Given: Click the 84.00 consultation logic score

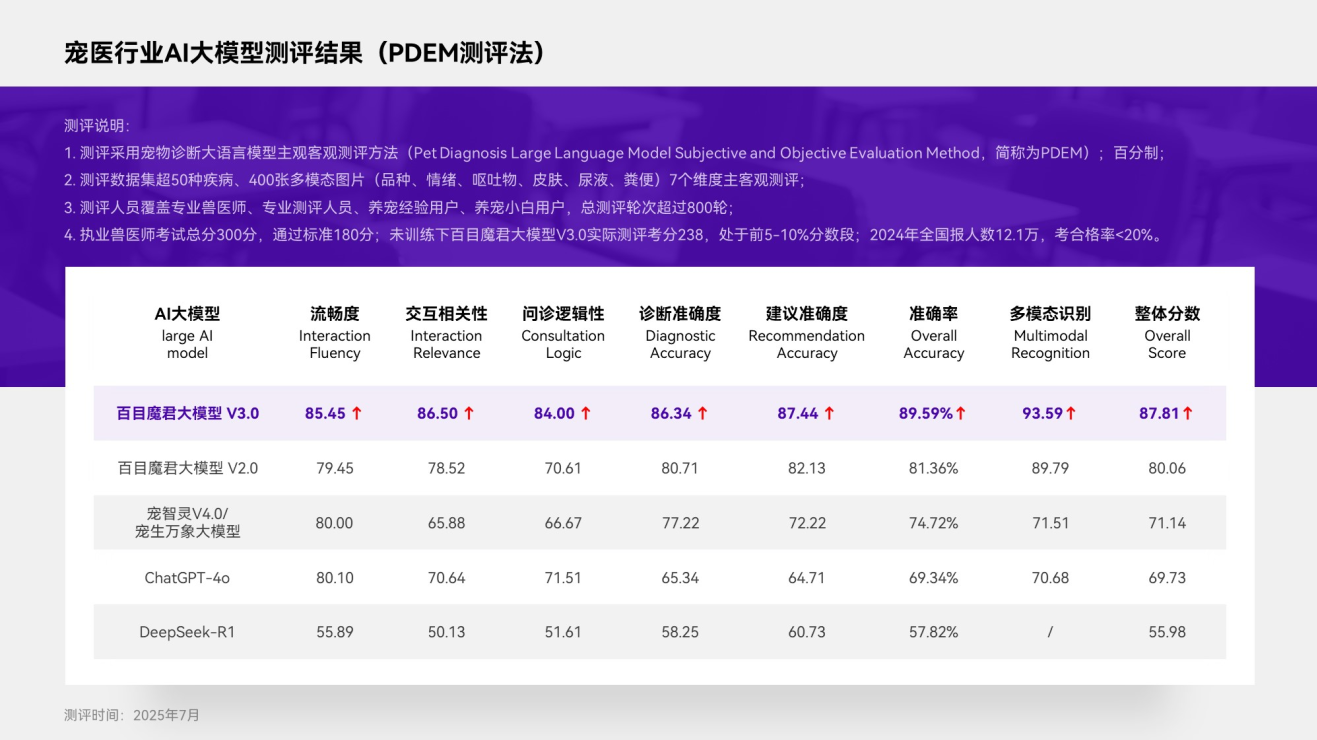Looking at the screenshot, I should coord(554,413).
